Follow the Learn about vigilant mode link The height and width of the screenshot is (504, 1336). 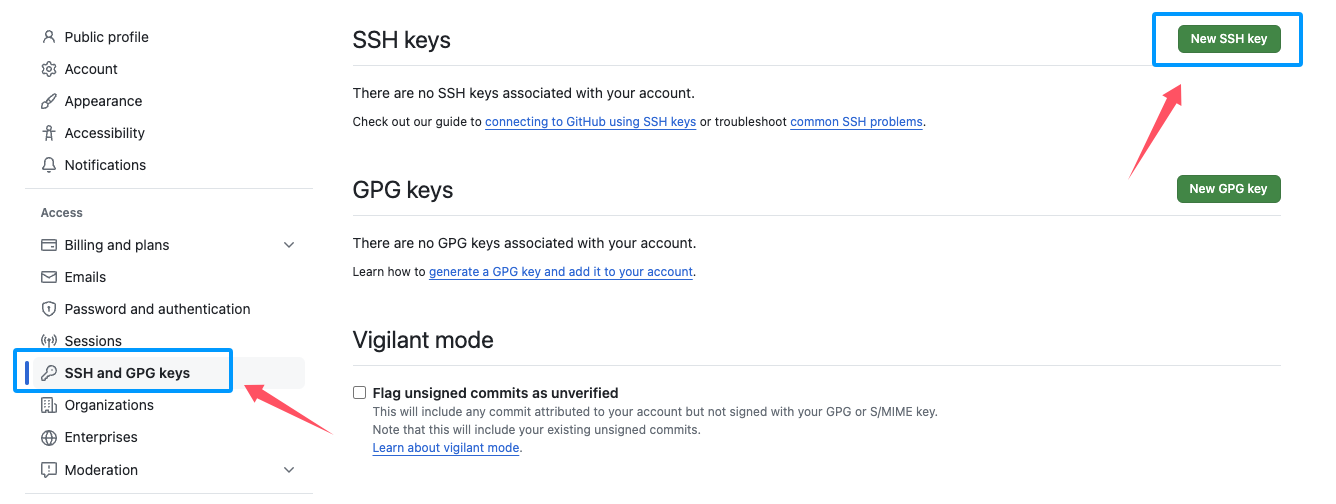click(x=446, y=448)
